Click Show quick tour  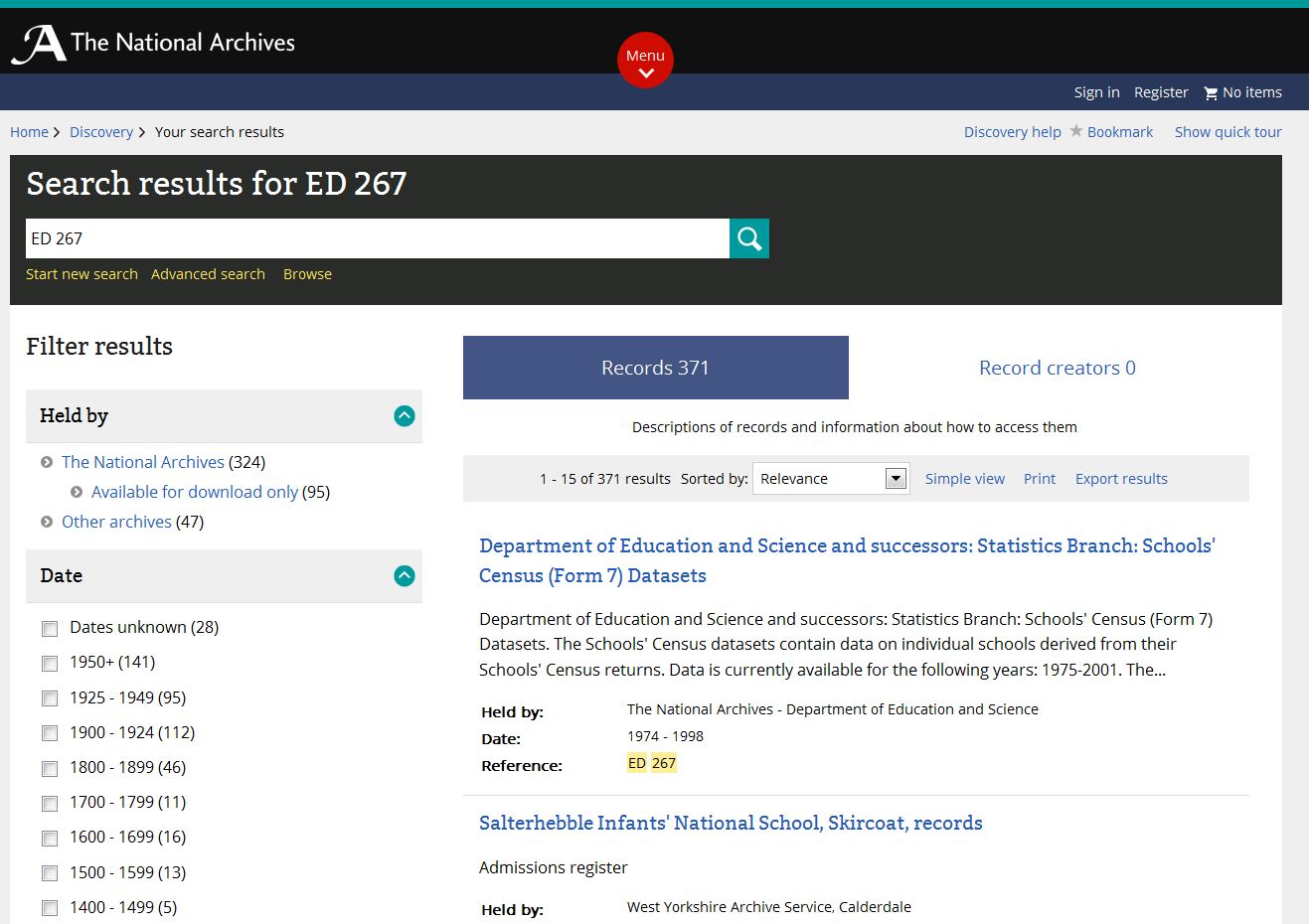(x=1228, y=132)
